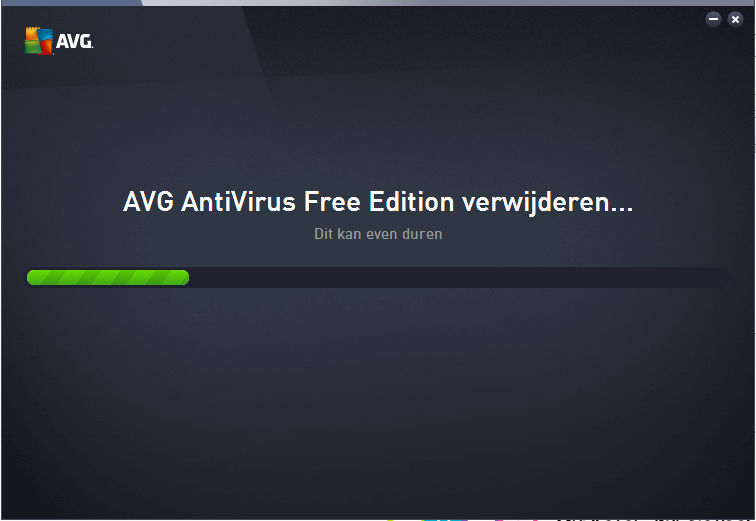
Task: Click the colorful AVG logo icon
Action: [x=39, y=41]
